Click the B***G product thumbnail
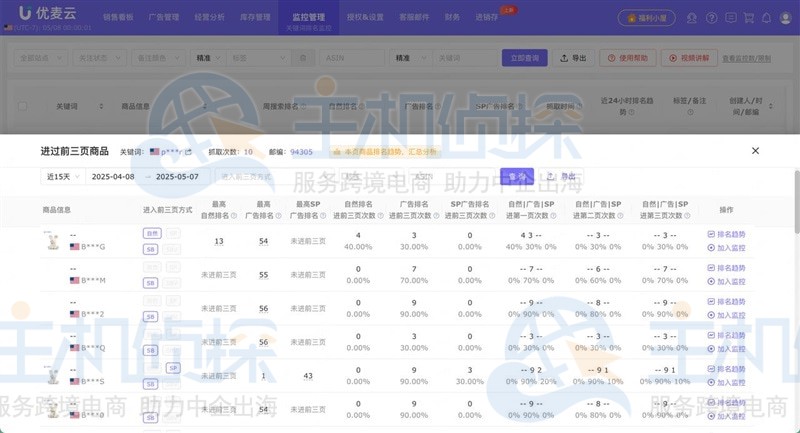 coord(52,241)
